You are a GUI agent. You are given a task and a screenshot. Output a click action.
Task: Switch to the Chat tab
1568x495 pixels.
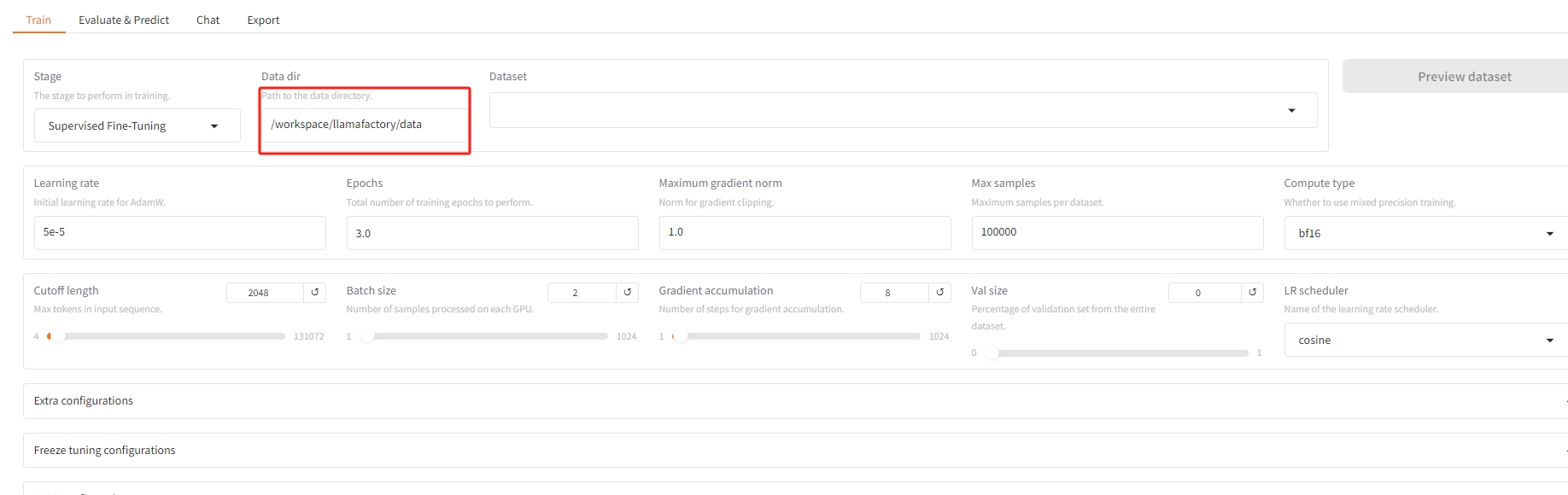coord(208,20)
